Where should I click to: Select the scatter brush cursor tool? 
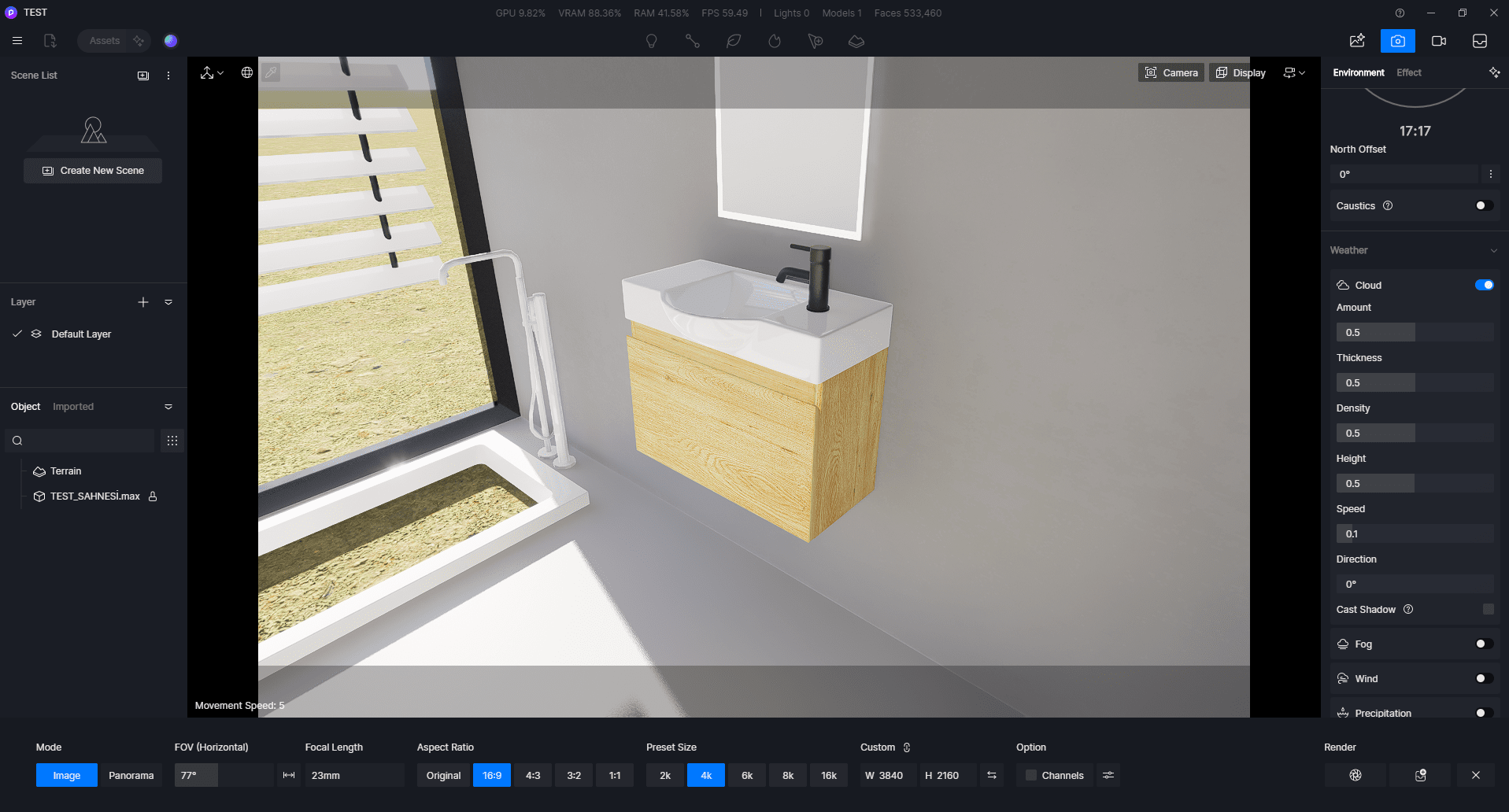816,41
